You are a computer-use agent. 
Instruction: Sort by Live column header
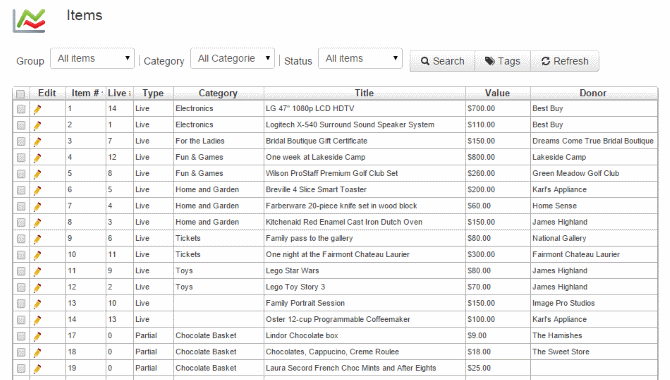click(119, 93)
